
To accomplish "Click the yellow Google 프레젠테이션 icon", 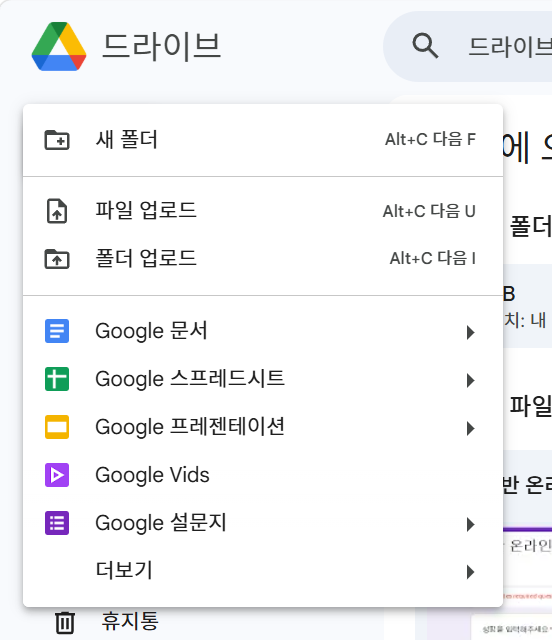I will click(x=57, y=427).
